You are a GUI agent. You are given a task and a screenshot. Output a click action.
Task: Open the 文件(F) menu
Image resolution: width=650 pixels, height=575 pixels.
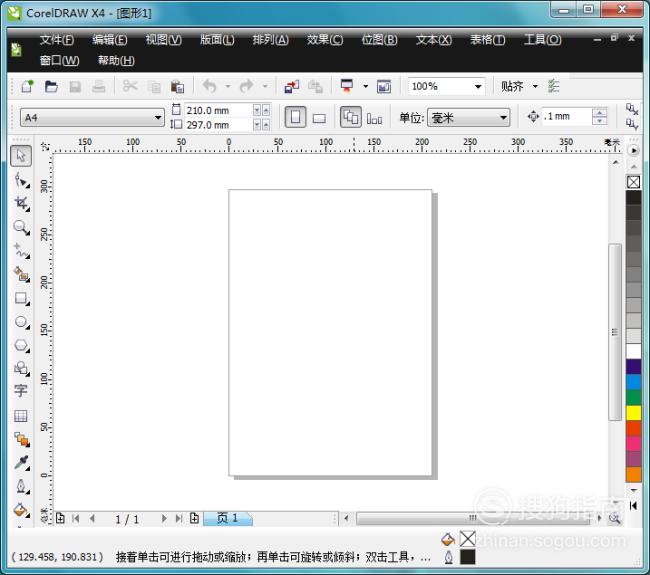click(57, 40)
